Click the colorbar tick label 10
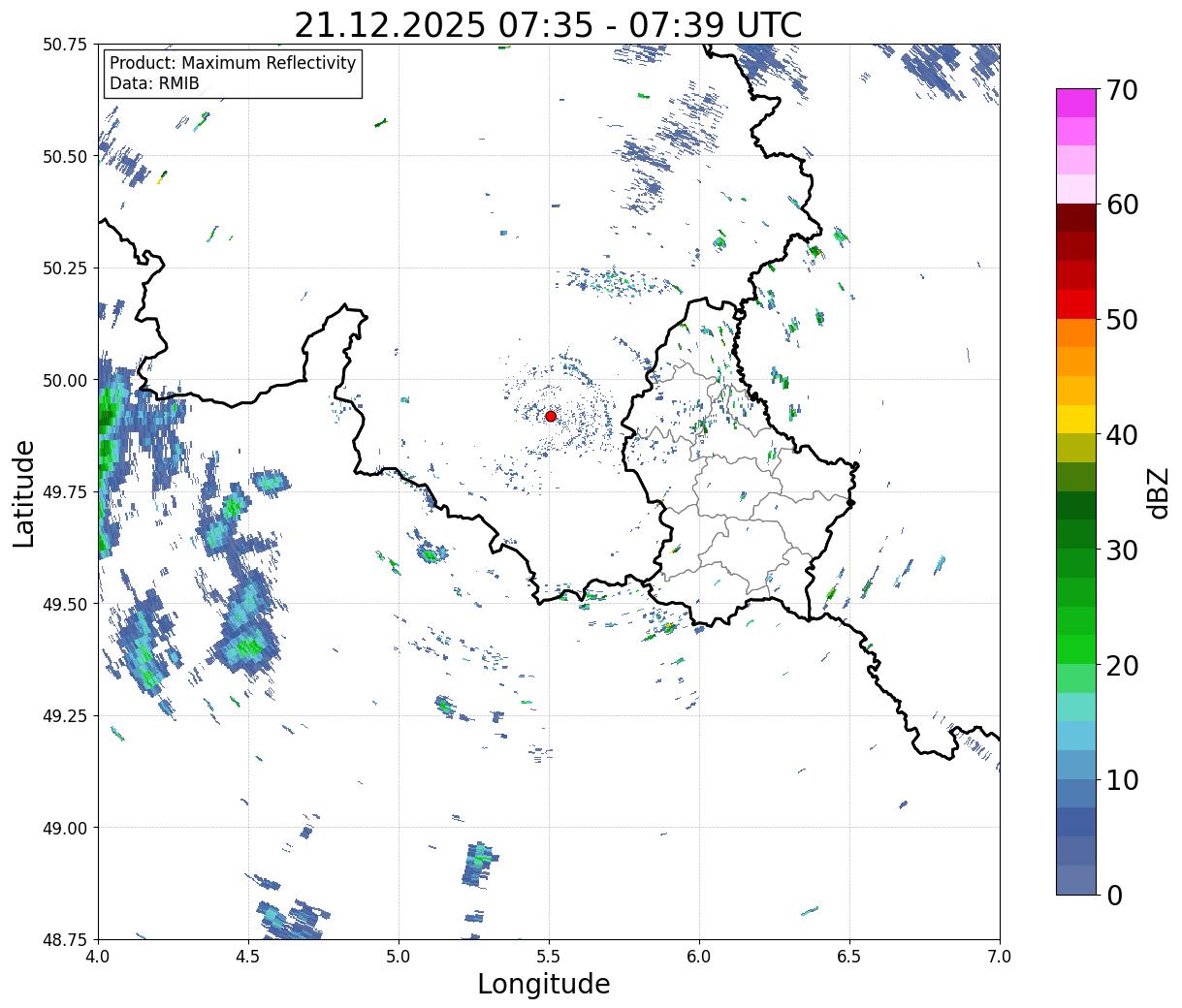 click(1122, 779)
